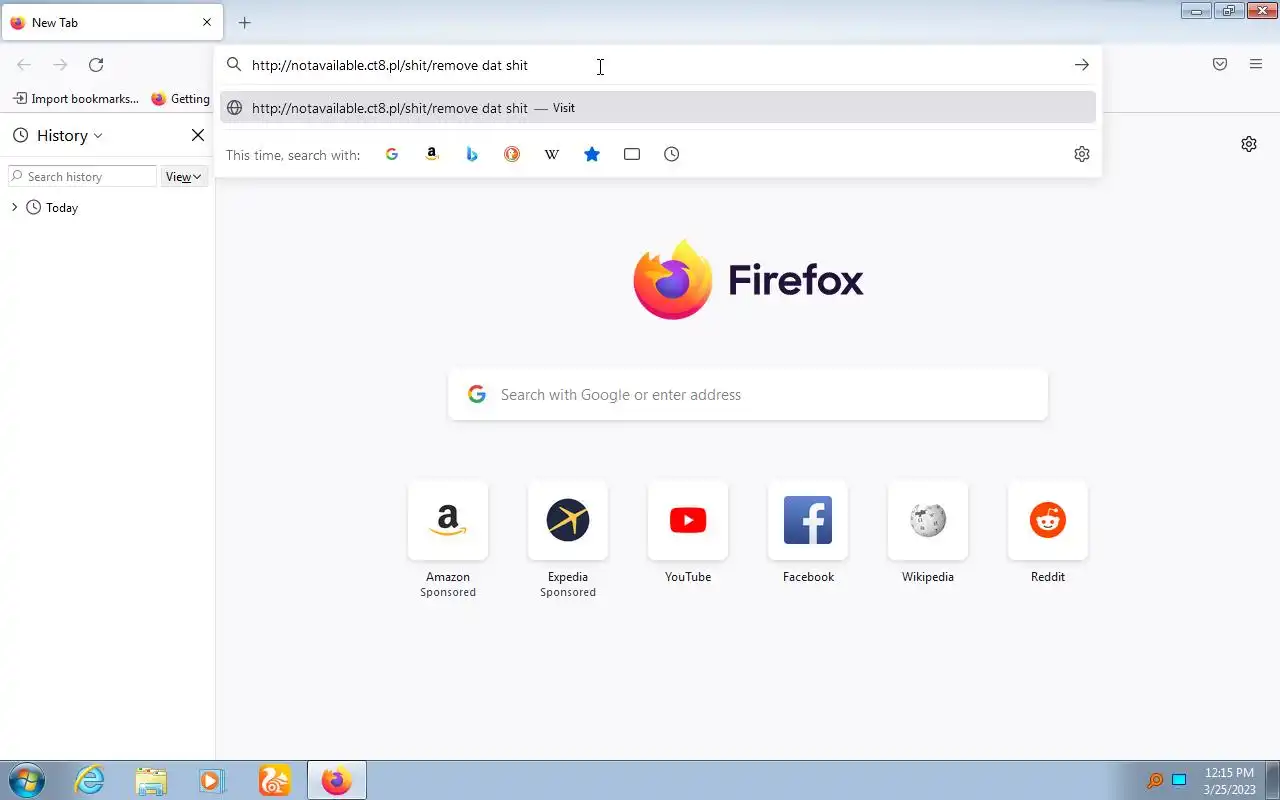The image size is (1280, 800).
Task: Search in Bookmarks star icon
Action: pos(592,154)
